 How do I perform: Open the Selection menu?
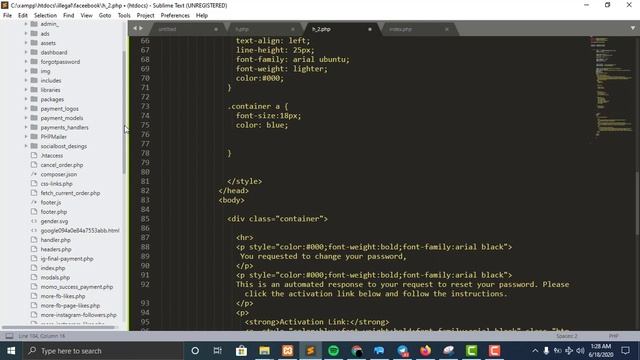(45, 15)
